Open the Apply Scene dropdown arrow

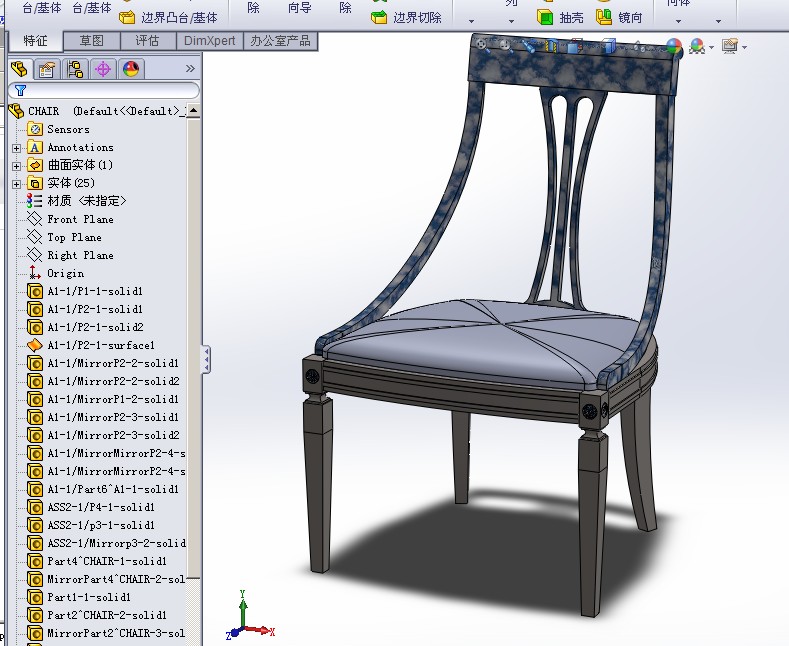click(711, 48)
